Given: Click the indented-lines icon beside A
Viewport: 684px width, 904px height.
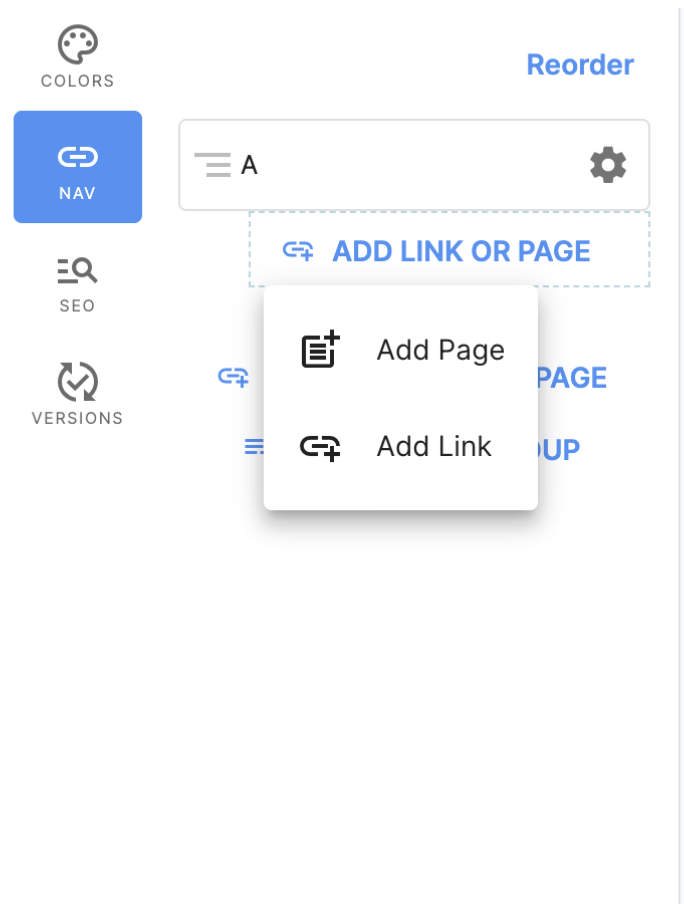Looking at the screenshot, I should pyautogui.click(x=213, y=165).
